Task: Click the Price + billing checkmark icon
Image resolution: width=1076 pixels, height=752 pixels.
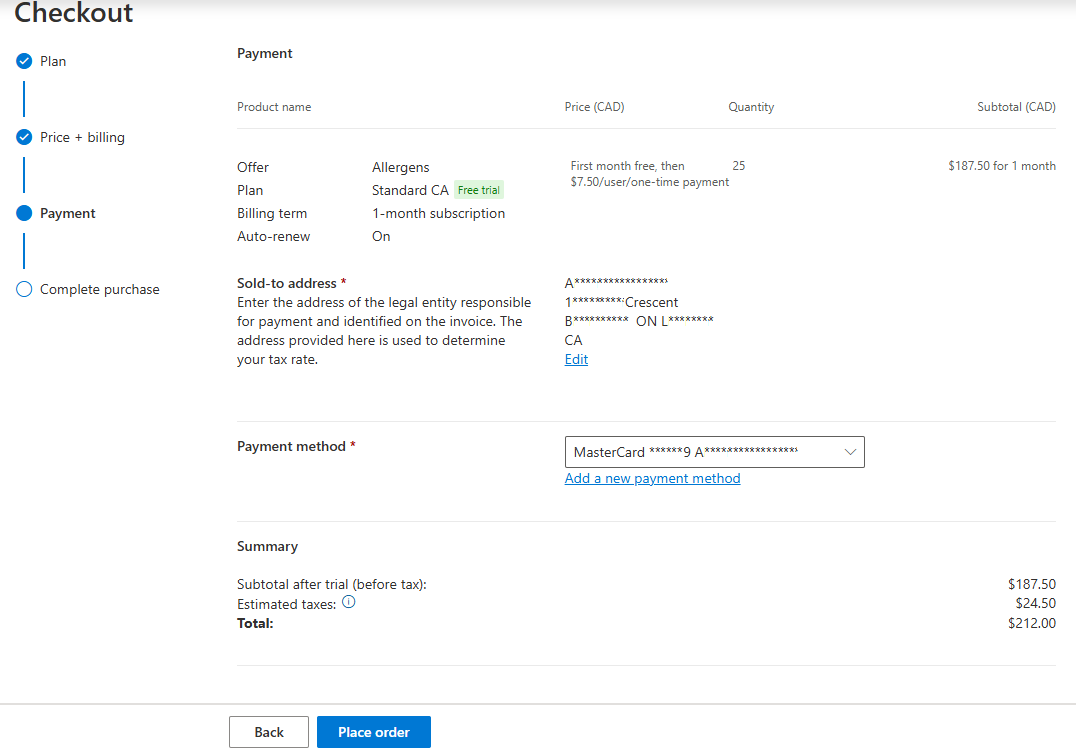Action: (x=24, y=137)
